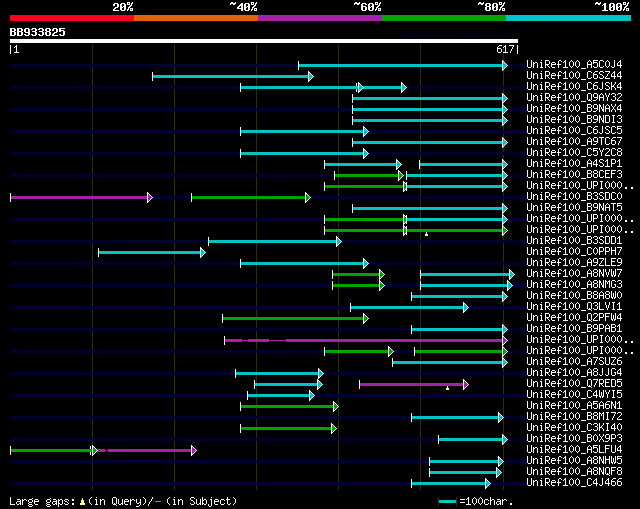Screen dimensions: 640x509
Task: Select the UniRef100_A4S1P1 label
Action: (574, 163)
